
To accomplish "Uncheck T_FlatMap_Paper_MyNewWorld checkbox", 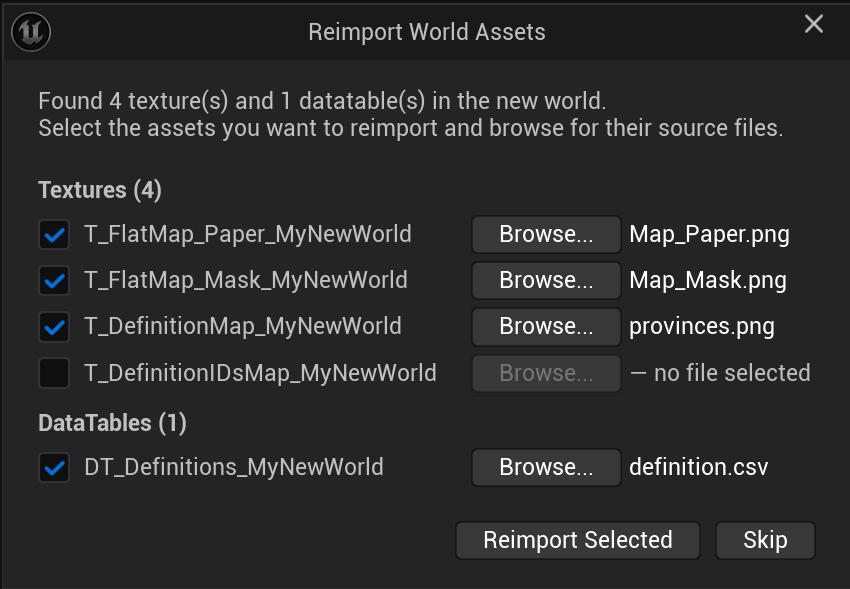I will pos(54,235).
